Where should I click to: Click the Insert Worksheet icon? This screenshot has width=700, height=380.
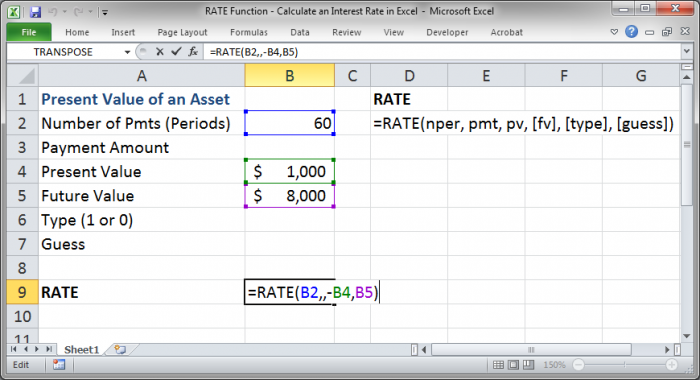coord(120,350)
